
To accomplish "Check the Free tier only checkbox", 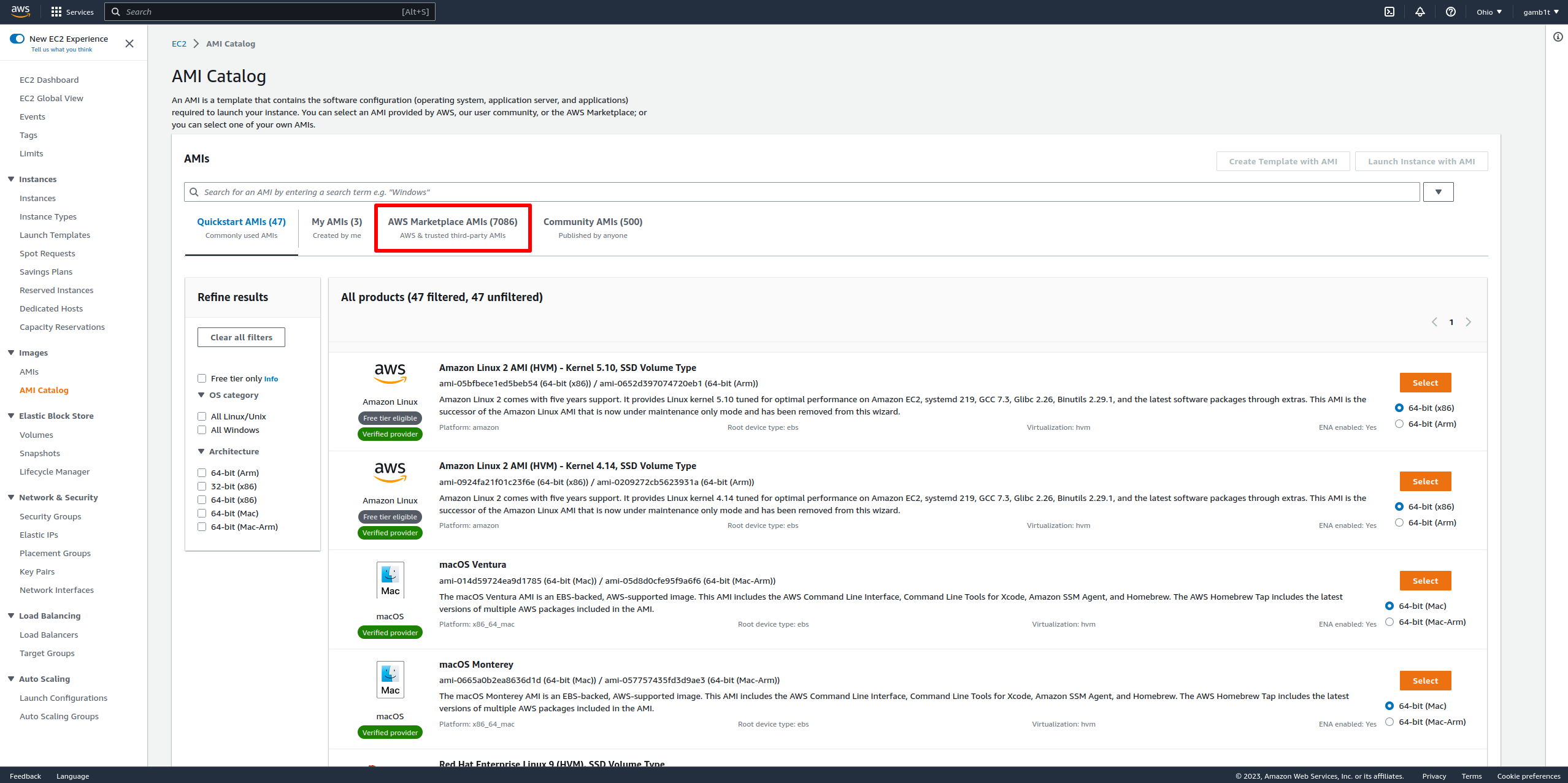I will pos(202,378).
